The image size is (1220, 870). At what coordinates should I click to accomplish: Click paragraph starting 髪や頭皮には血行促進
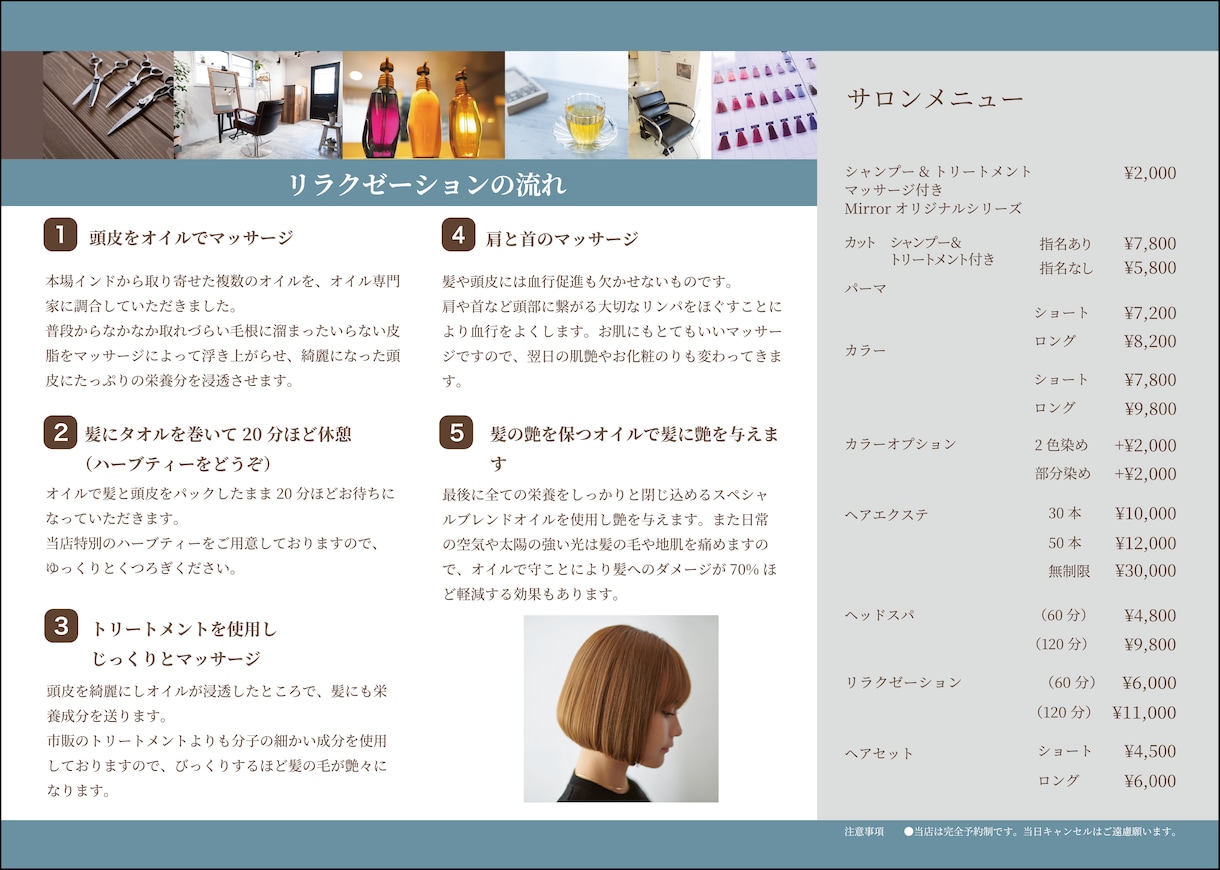click(x=612, y=331)
